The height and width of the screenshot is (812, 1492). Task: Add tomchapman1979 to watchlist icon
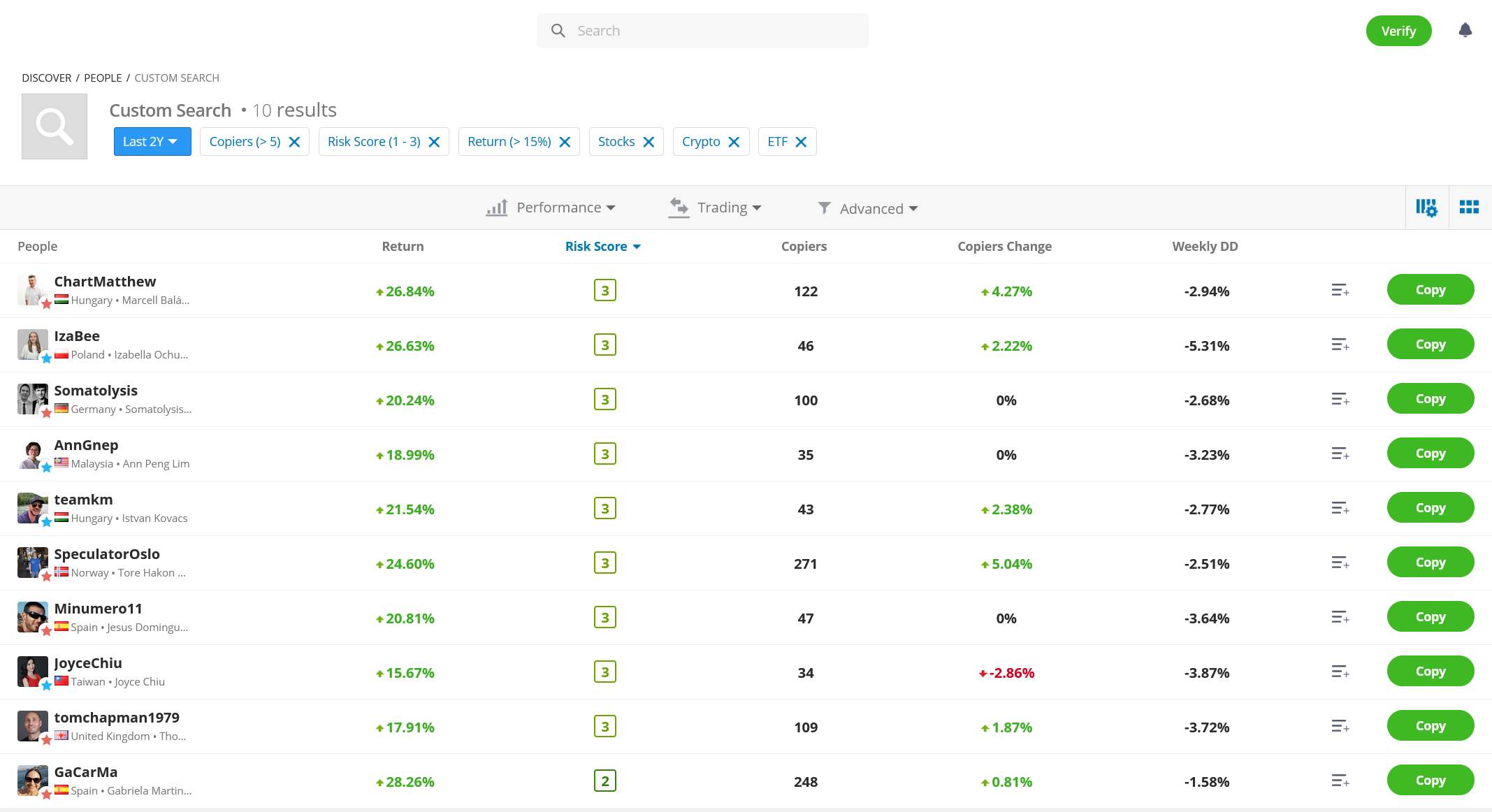(x=1340, y=726)
